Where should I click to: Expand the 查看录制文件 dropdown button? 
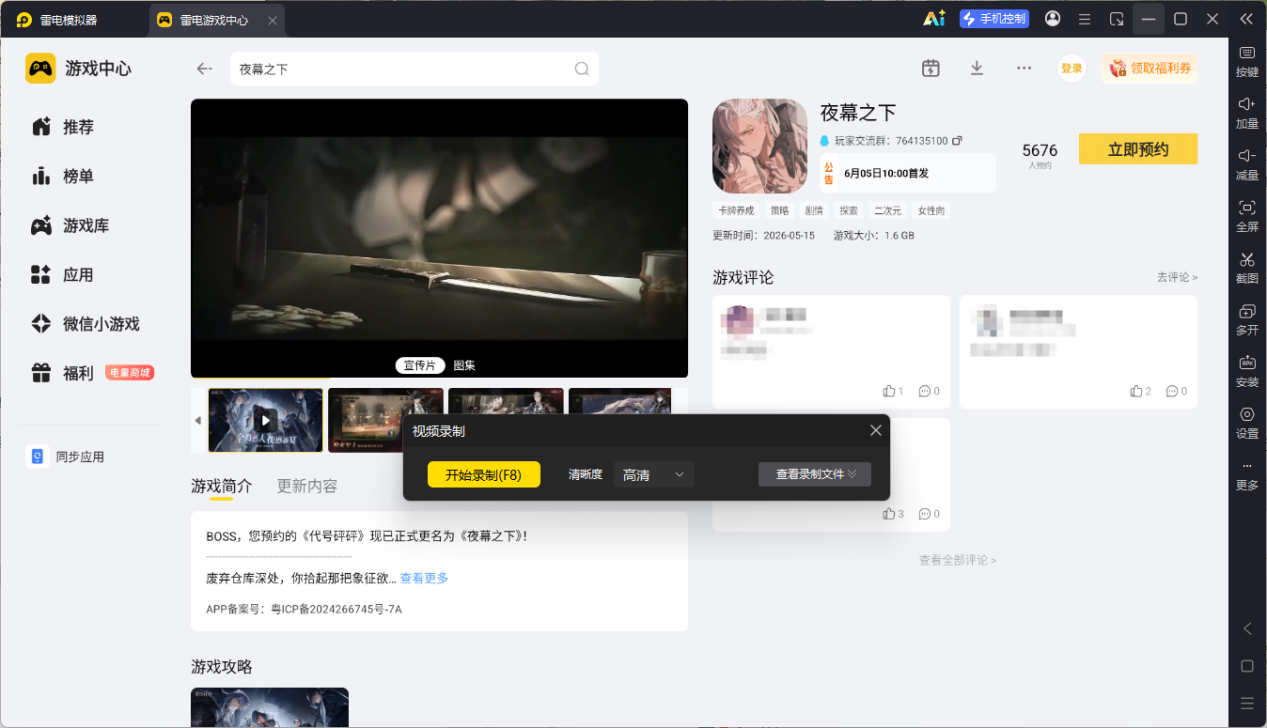click(815, 475)
